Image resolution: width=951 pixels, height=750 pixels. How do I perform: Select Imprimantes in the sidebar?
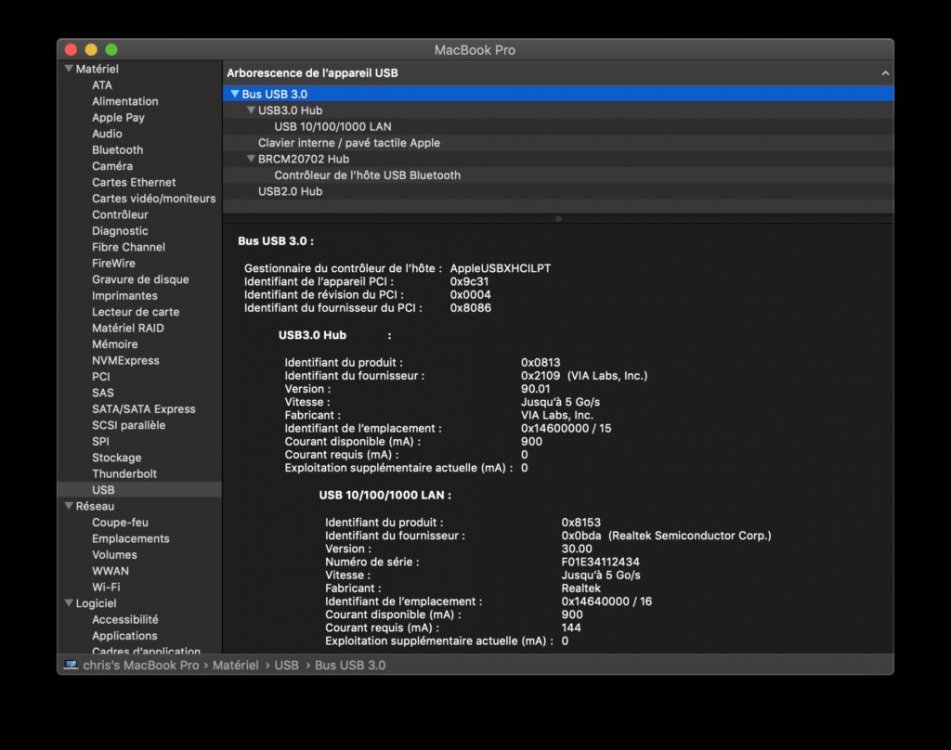click(124, 295)
